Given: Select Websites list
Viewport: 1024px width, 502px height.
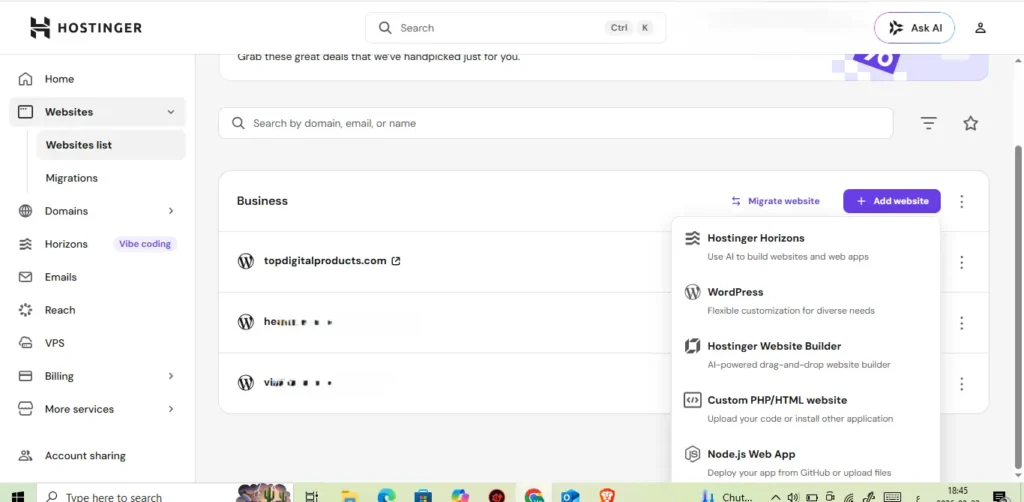Looking at the screenshot, I should click(110, 145).
